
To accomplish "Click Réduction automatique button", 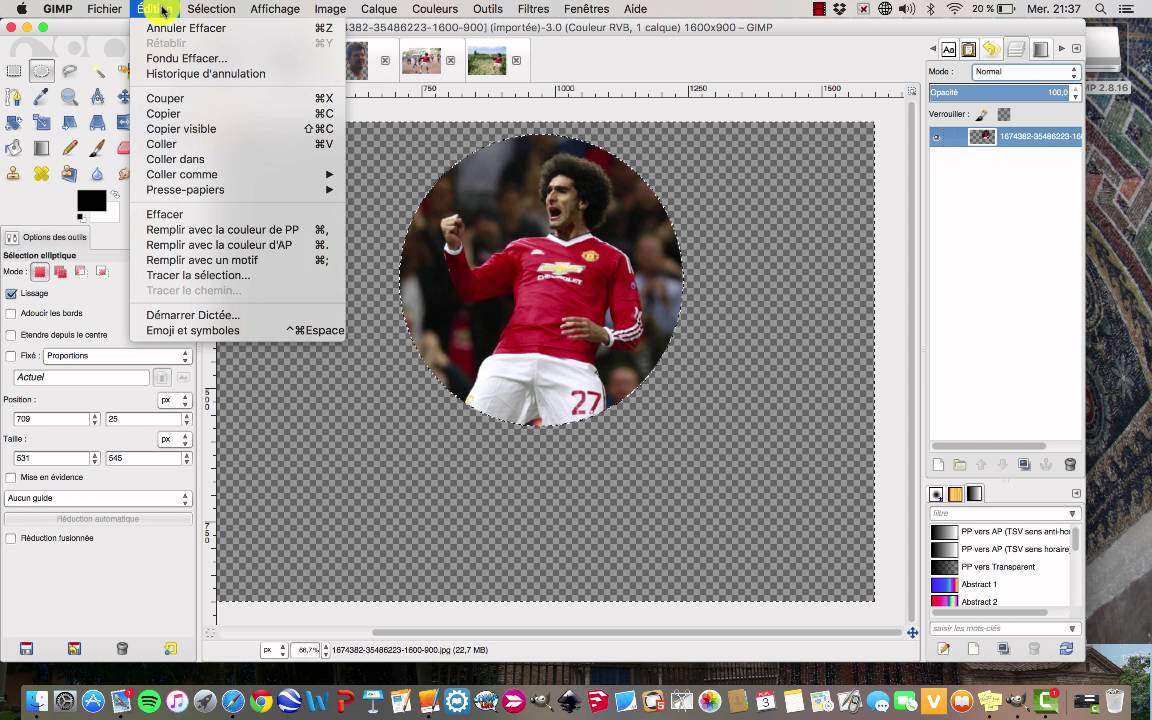I will pyautogui.click(x=98, y=519).
